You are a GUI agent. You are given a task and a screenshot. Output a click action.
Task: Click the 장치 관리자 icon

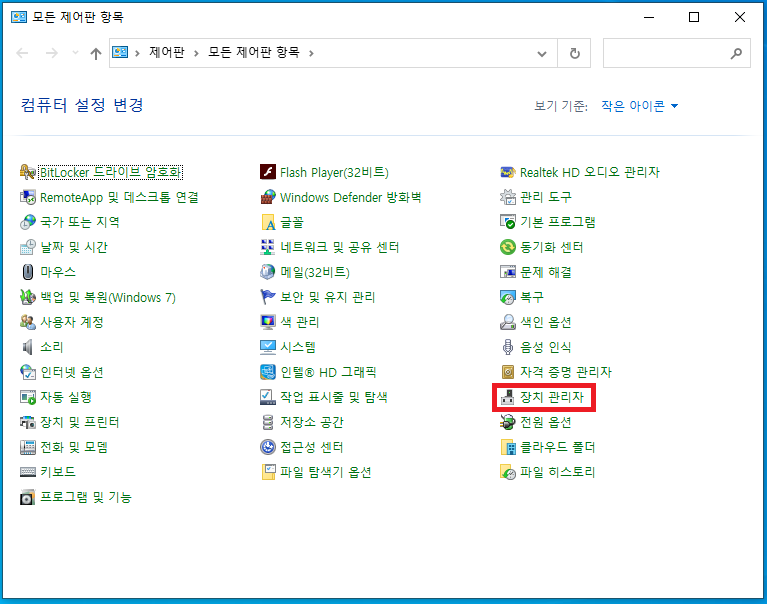(508, 397)
